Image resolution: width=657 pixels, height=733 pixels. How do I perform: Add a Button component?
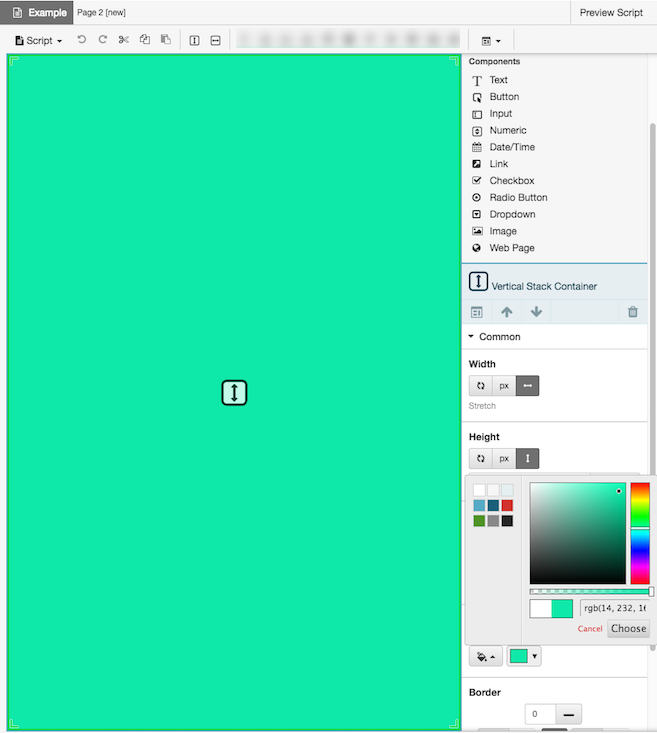click(x=504, y=97)
